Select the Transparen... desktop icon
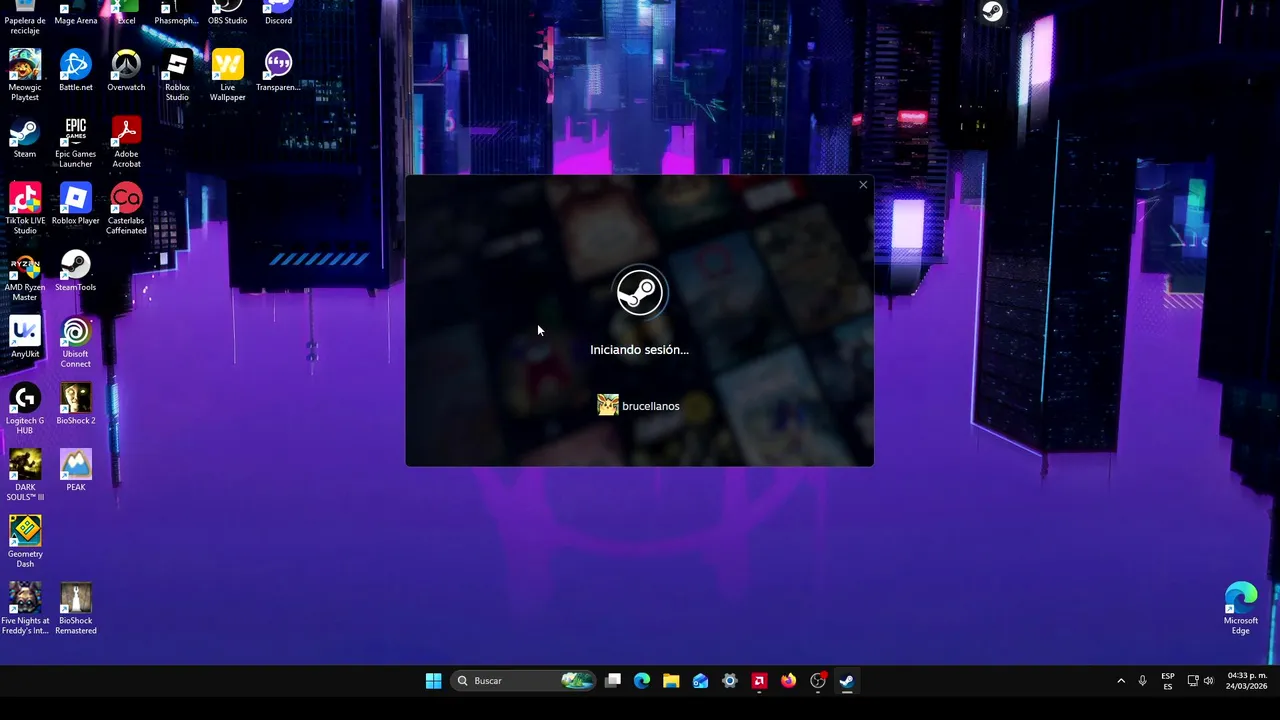 pos(279,70)
